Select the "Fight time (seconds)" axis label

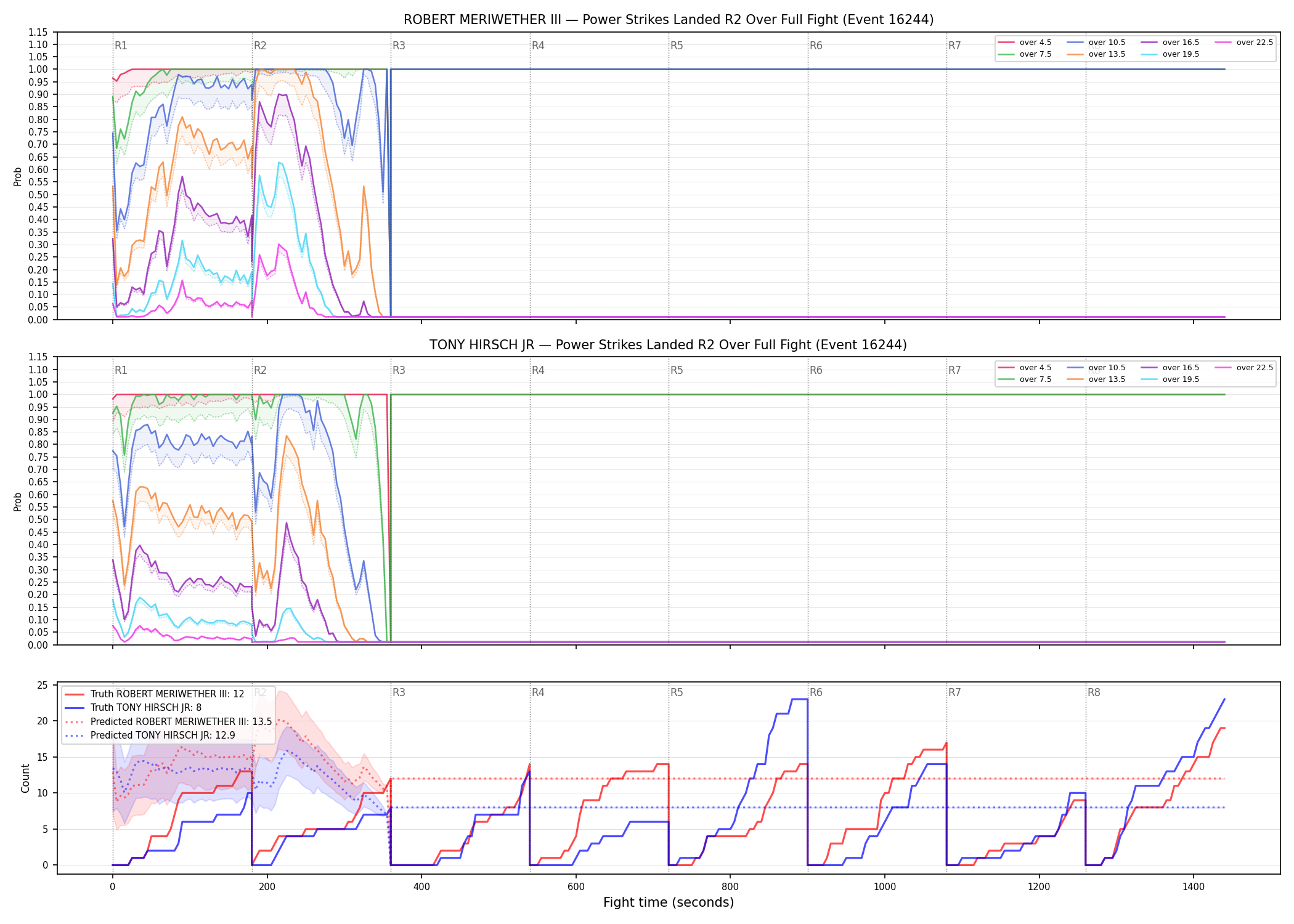[669, 902]
